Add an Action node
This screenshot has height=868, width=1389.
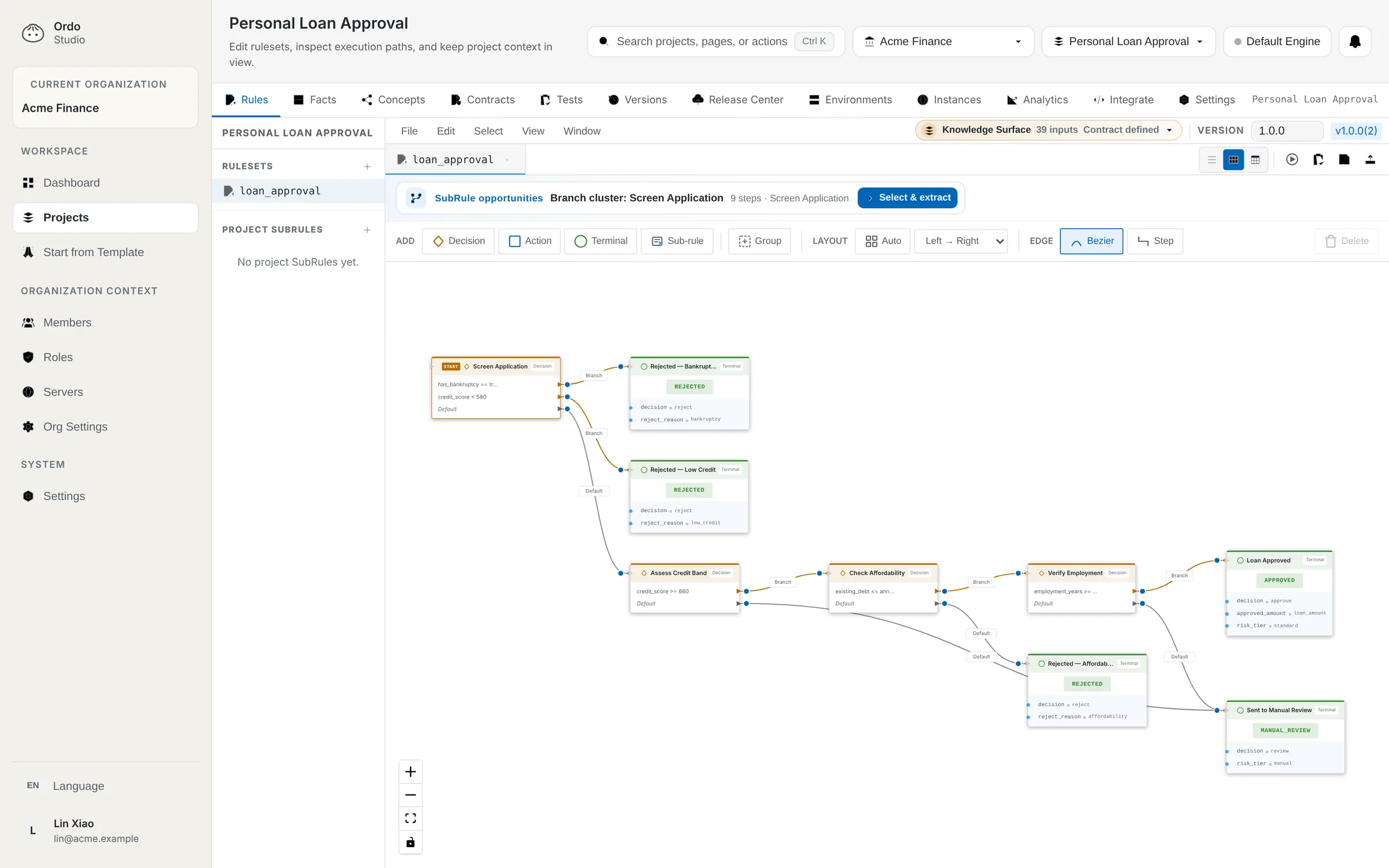530,241
